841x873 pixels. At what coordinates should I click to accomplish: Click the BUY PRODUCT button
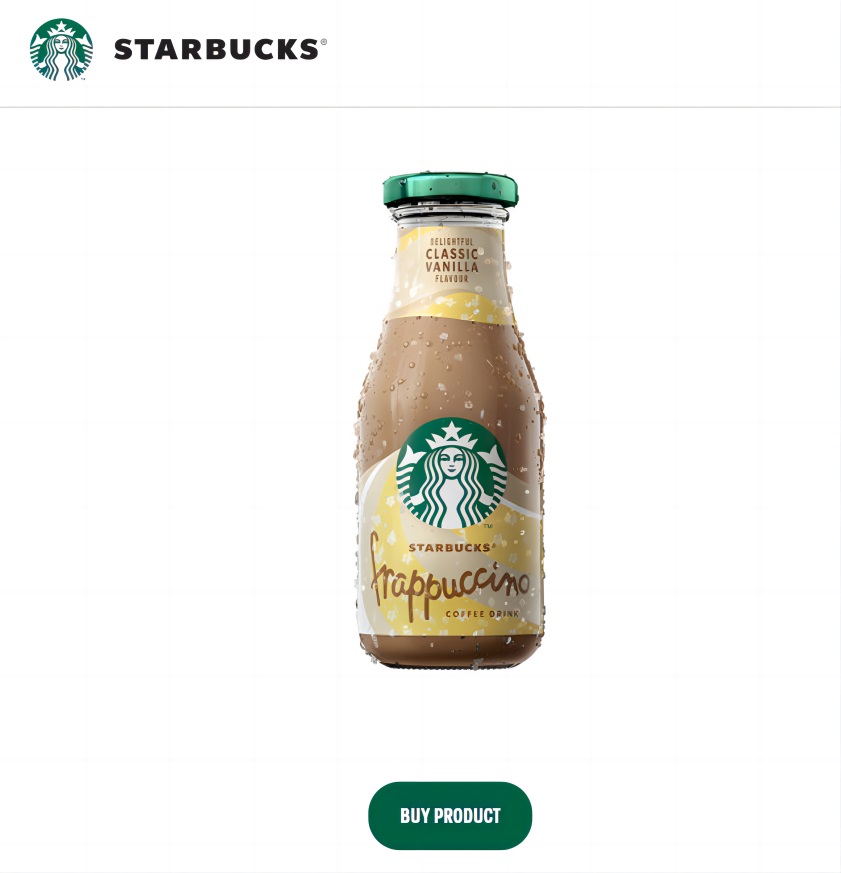(450, 816)
